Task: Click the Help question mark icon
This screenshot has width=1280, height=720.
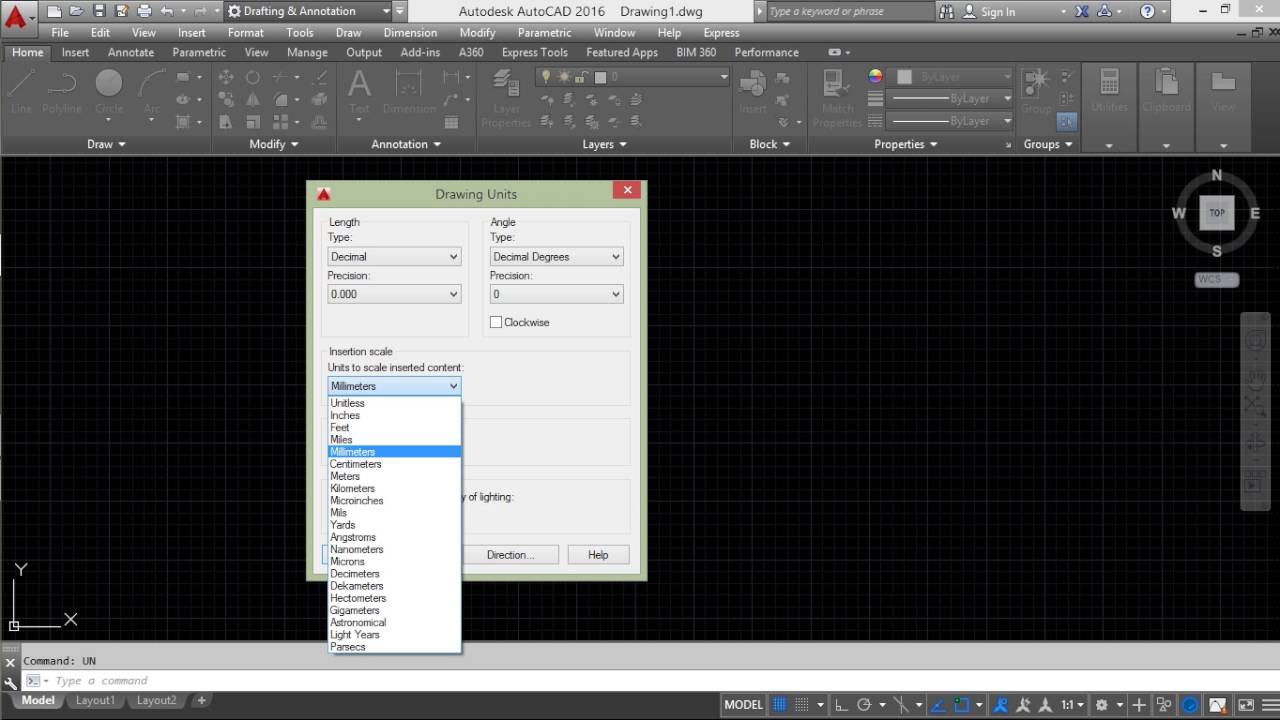Action: tap(1147, 12)
